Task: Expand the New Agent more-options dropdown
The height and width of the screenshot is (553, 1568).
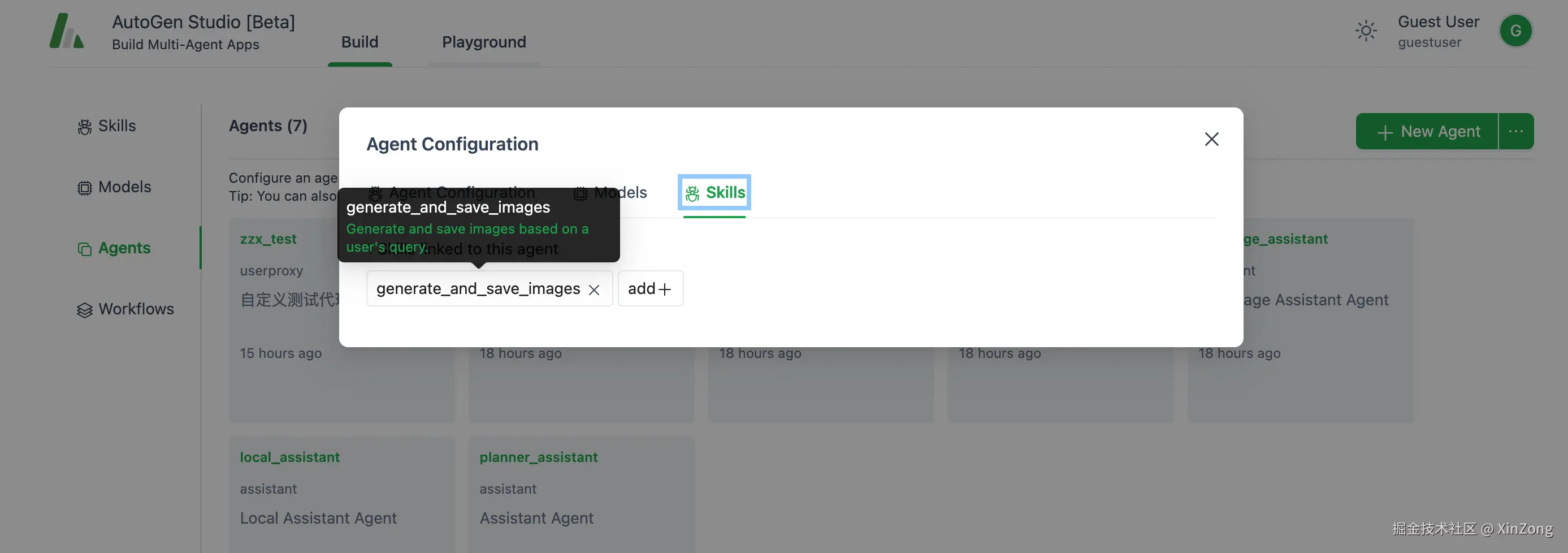Action: pyautogui.click(x=1515, y=132)
